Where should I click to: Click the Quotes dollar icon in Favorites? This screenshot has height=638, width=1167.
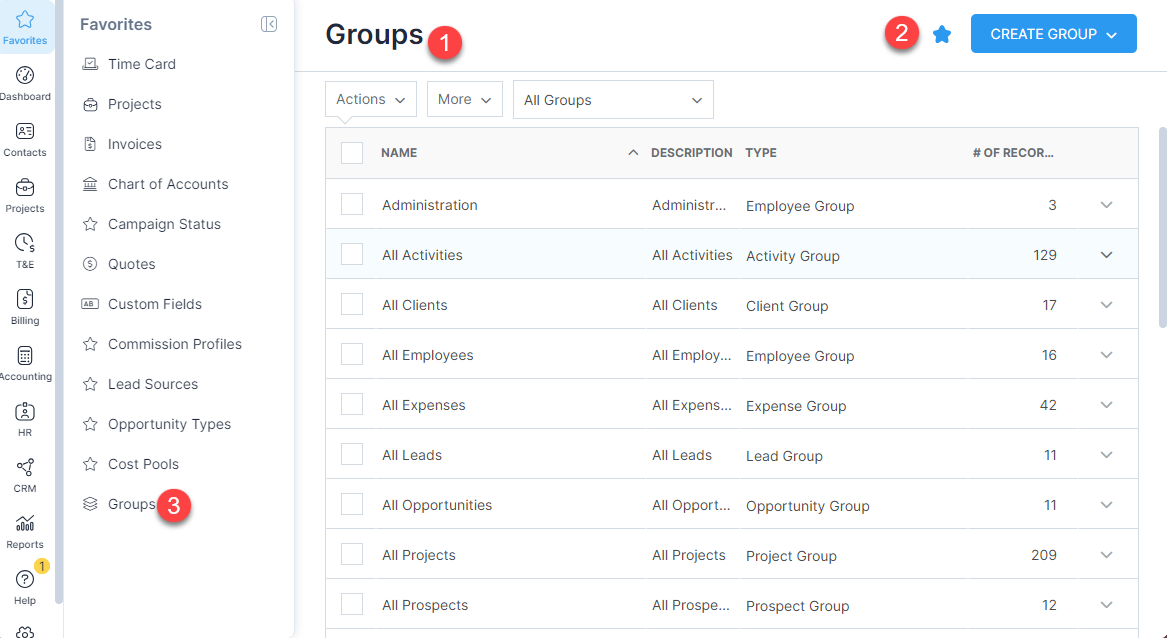pyautogui.click(x=90, y=264)
